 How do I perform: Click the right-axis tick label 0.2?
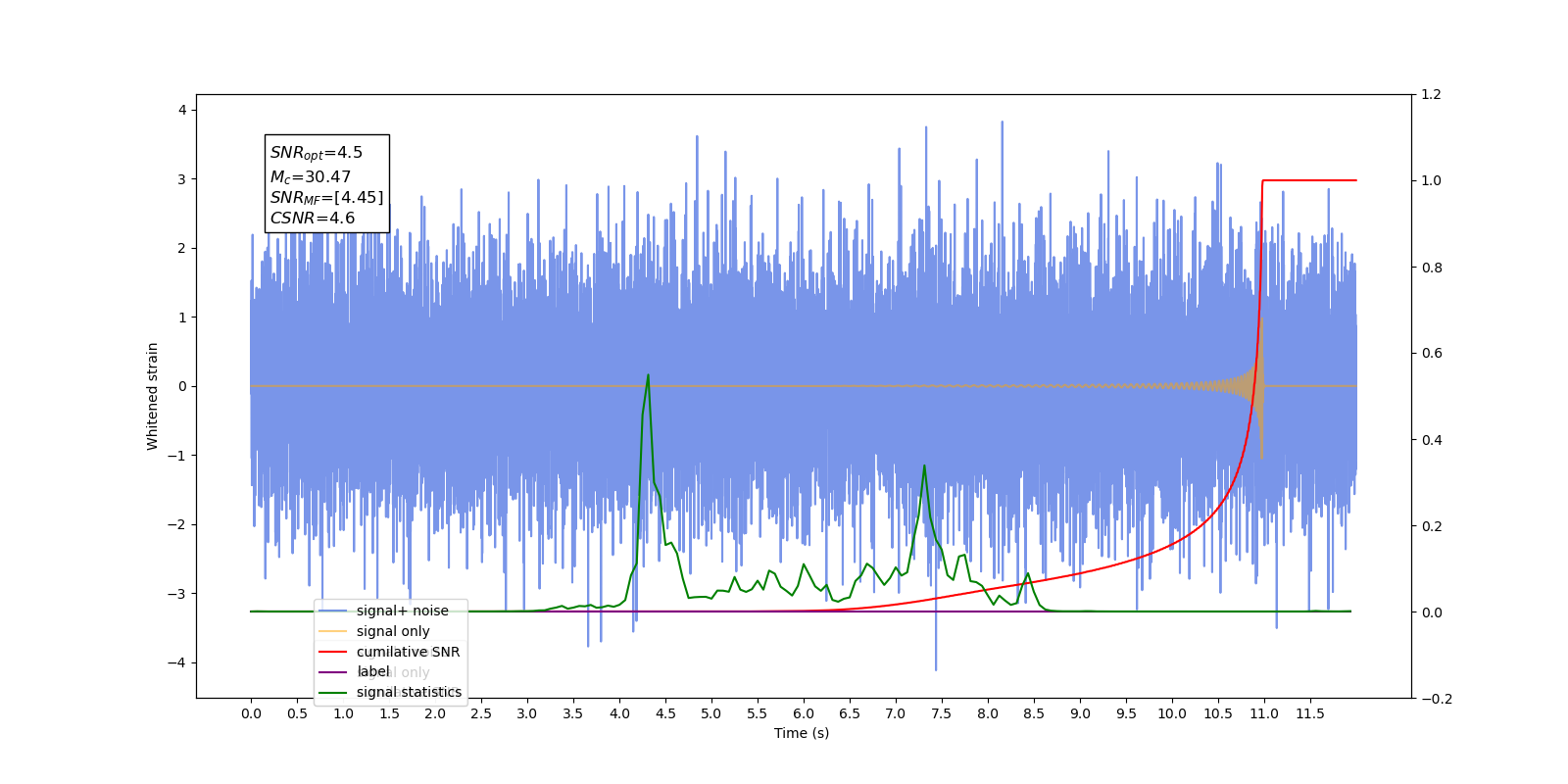pyautogui.click(x=1431, y=526)
